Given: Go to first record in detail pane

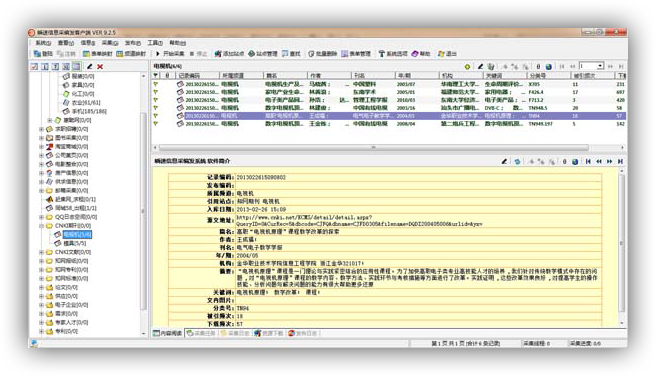Looking at the screenshot, I should tap(588, 161).
